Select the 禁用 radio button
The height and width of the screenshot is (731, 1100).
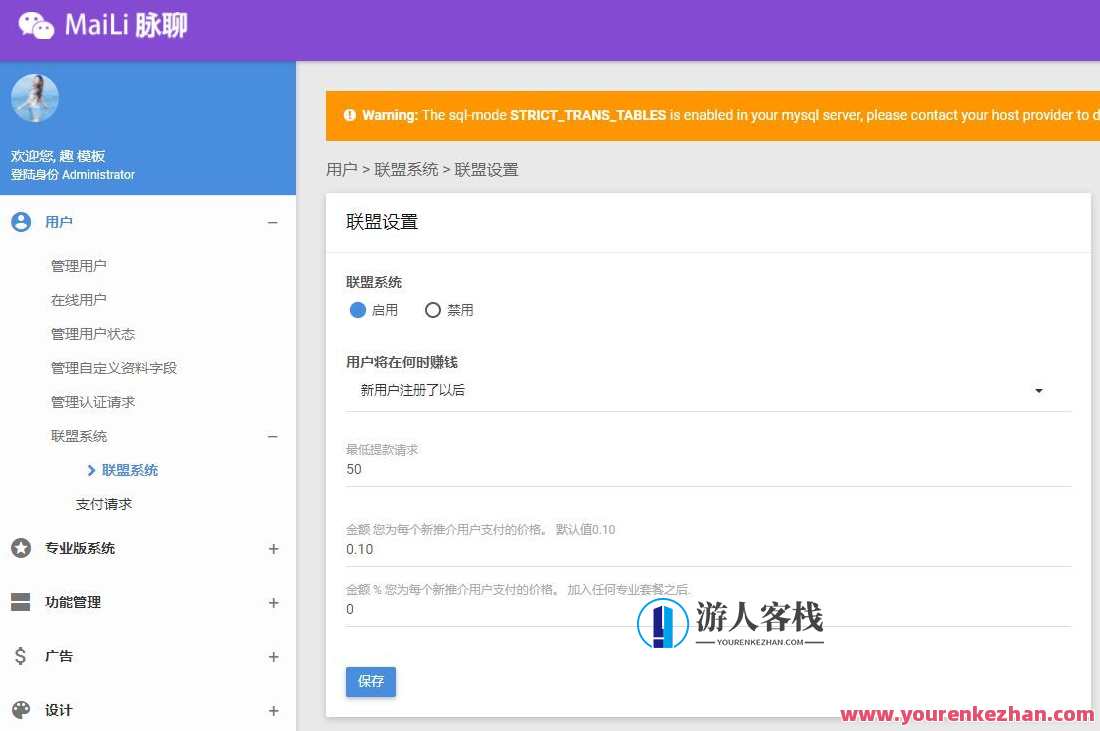pos(432,310)
